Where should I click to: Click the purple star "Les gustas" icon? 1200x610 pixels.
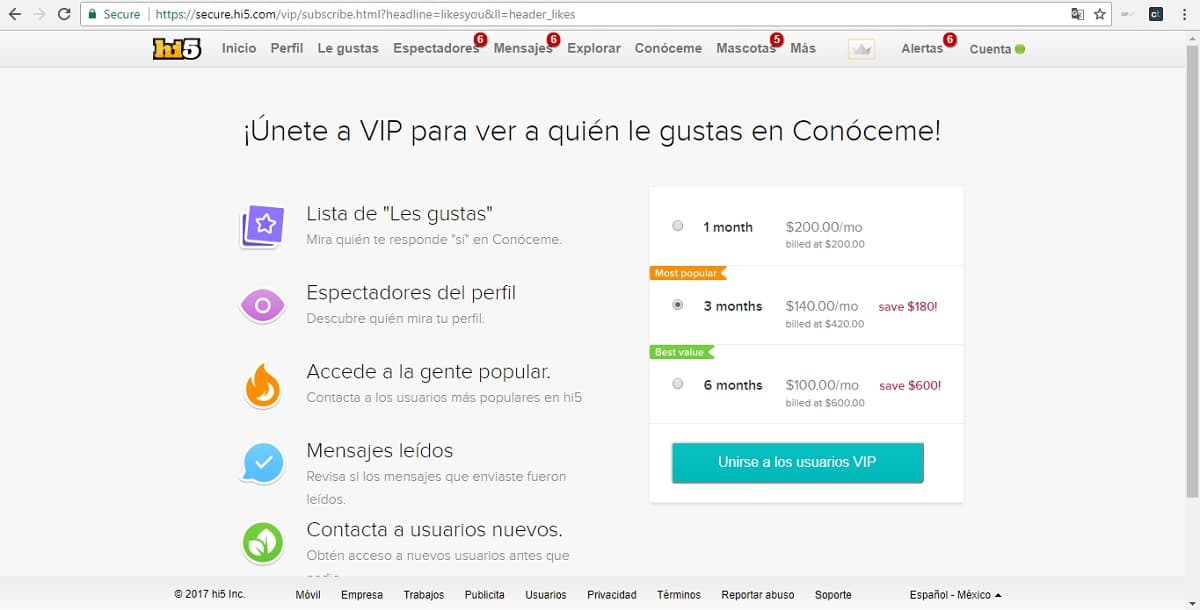coord(263,226)
